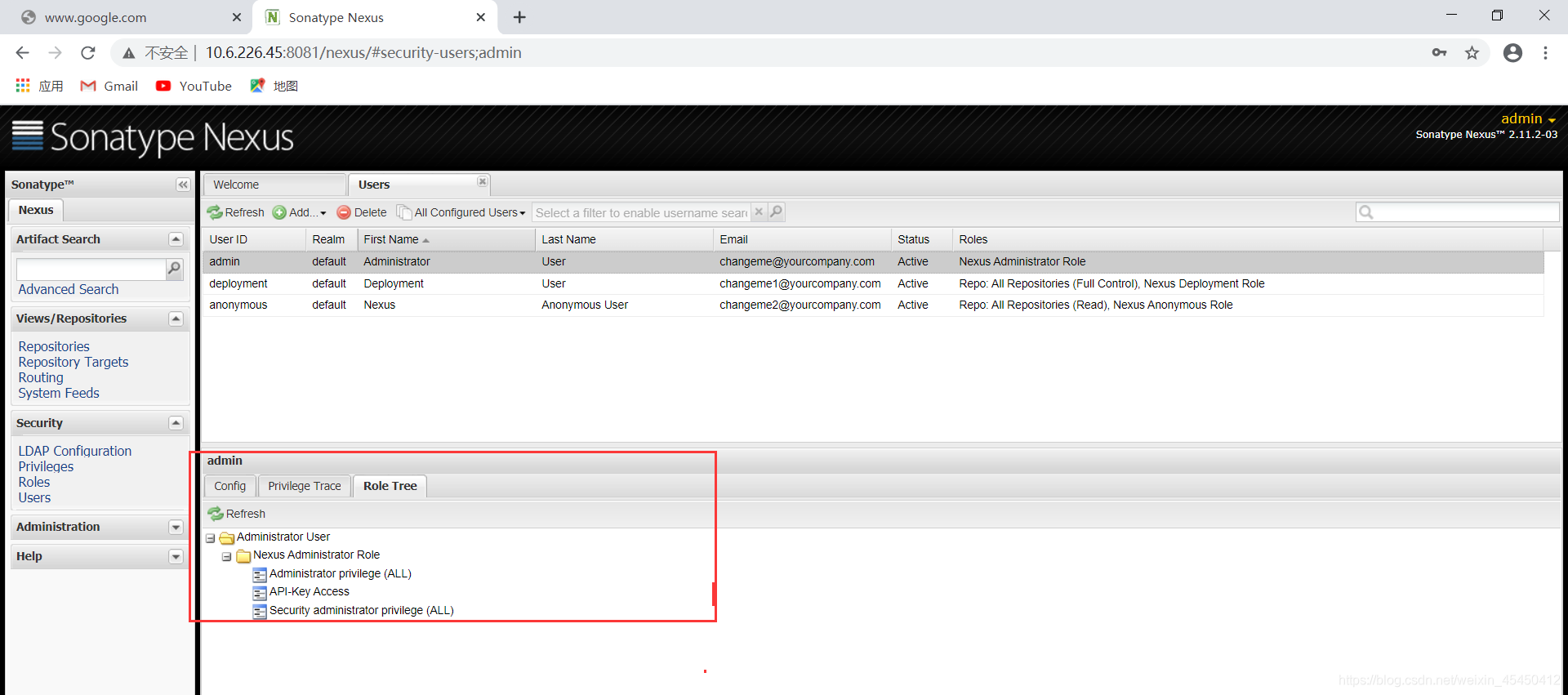Image resolution: width=1568 pixels, height=695 pixels.
Task: Select API-Key Access tree item
Action: click(310, 591)
